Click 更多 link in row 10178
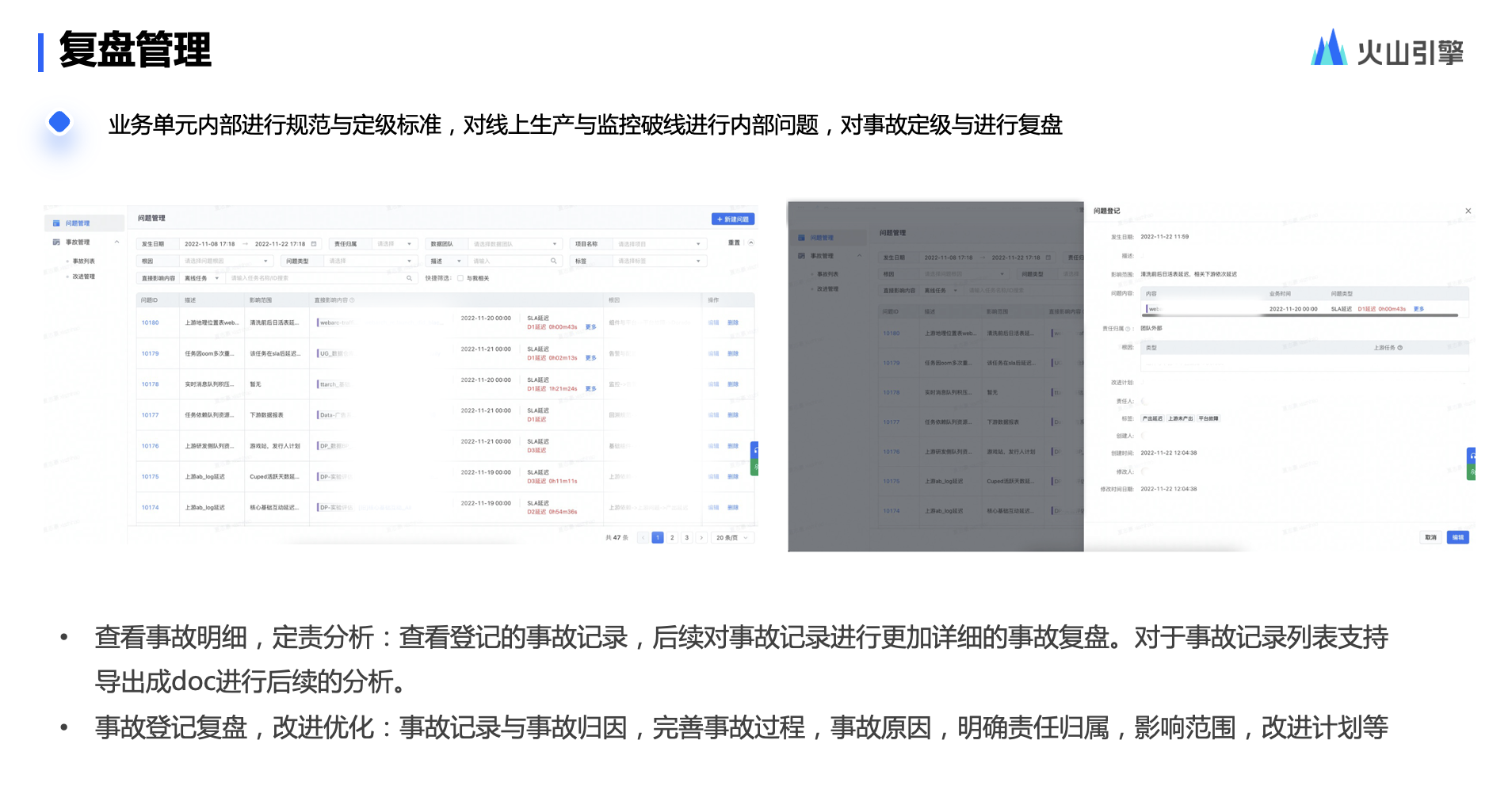Screen dimensions: 1512x786 (x=590, y=389)
